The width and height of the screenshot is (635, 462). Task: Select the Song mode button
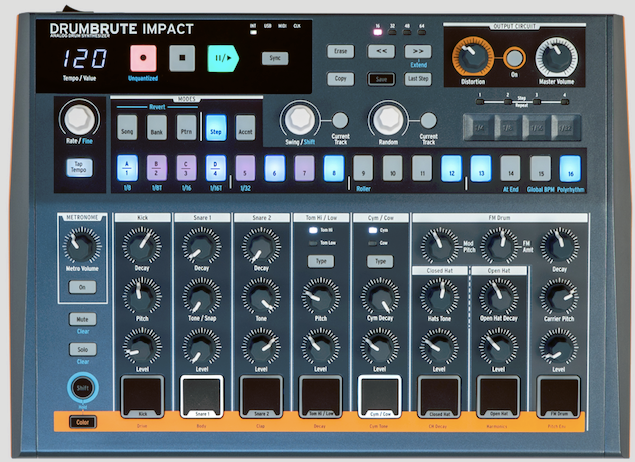tap(127, 128)
